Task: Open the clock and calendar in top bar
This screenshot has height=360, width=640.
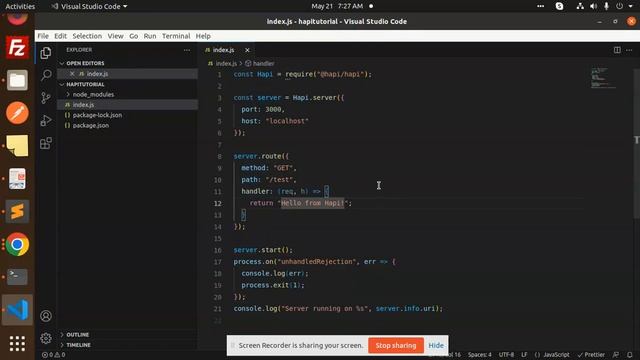Action: [x=337, y=6]
